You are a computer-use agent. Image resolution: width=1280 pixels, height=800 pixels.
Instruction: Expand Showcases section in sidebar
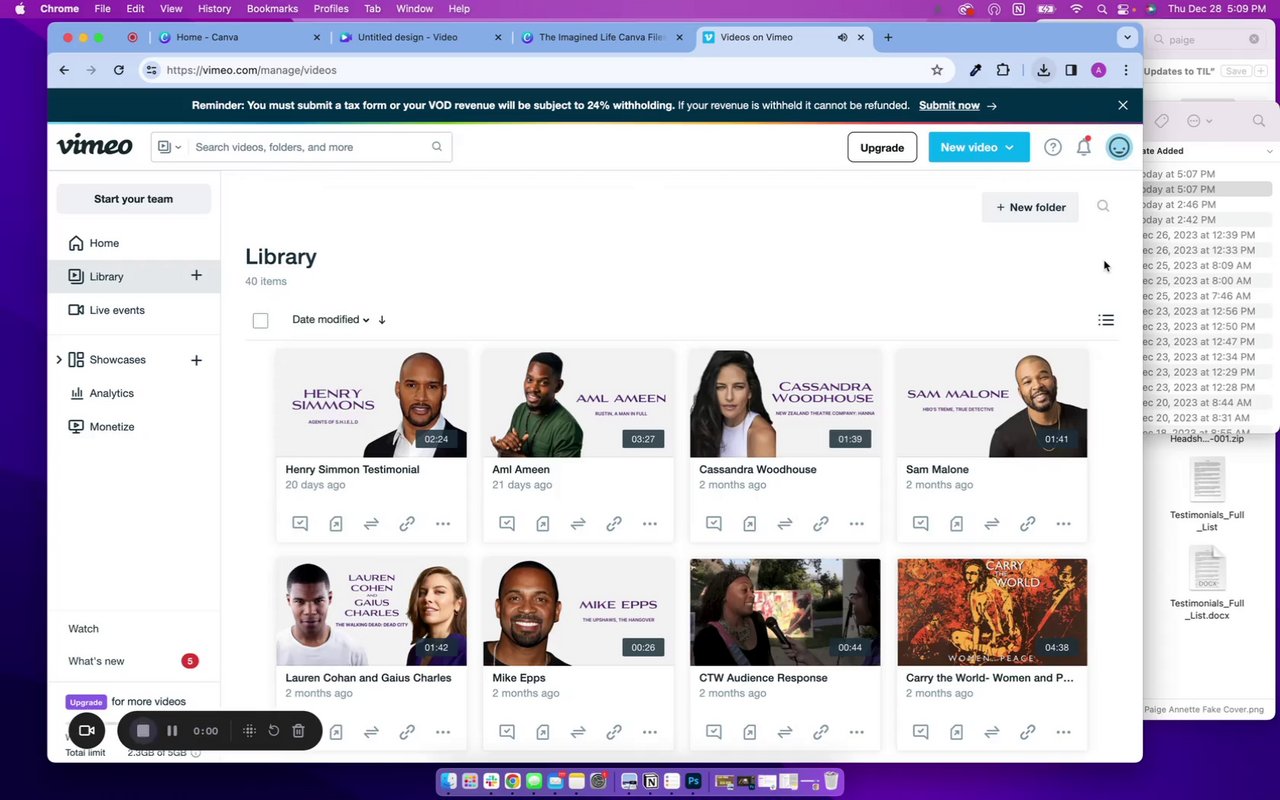point(58,360)
